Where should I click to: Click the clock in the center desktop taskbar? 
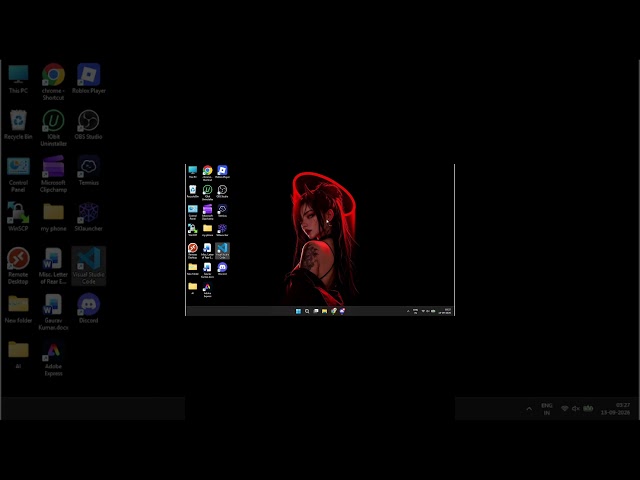point(445,311)
